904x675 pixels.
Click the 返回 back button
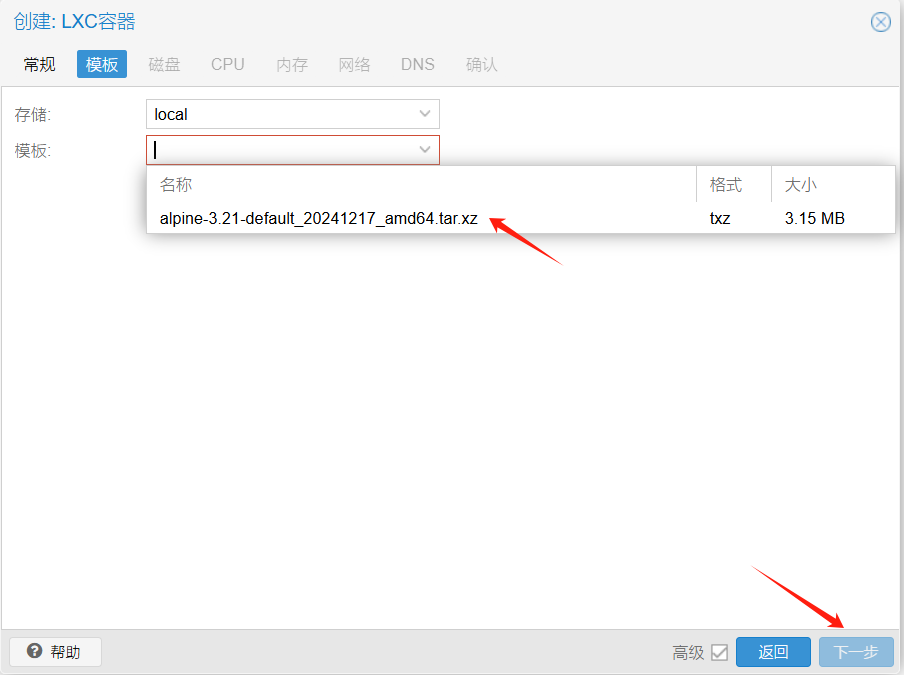(773, 652)
